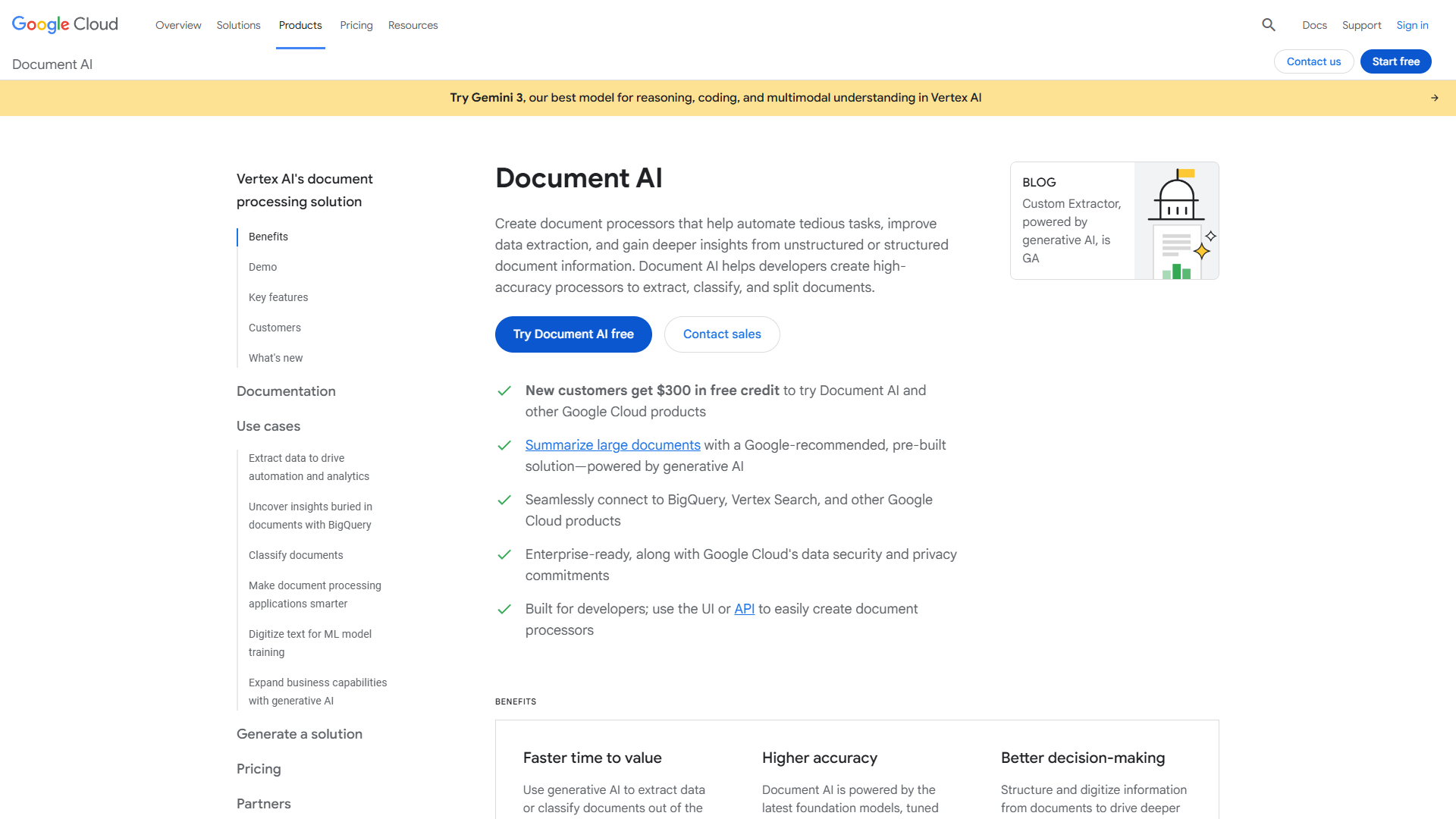Select Contact sales
This screenshot has width=1456, height=819.
[721, 334]
